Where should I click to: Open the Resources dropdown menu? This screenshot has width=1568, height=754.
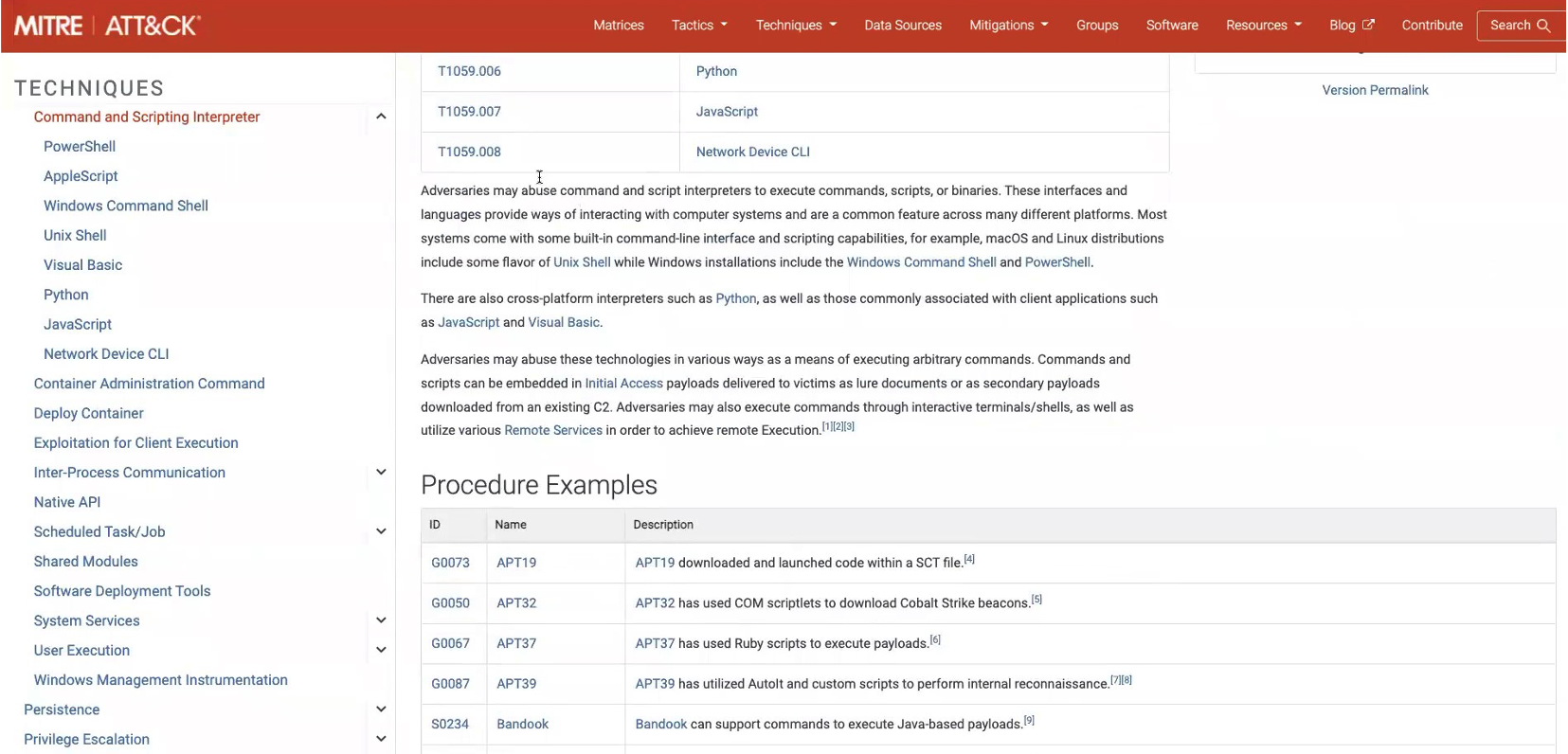1264,26
